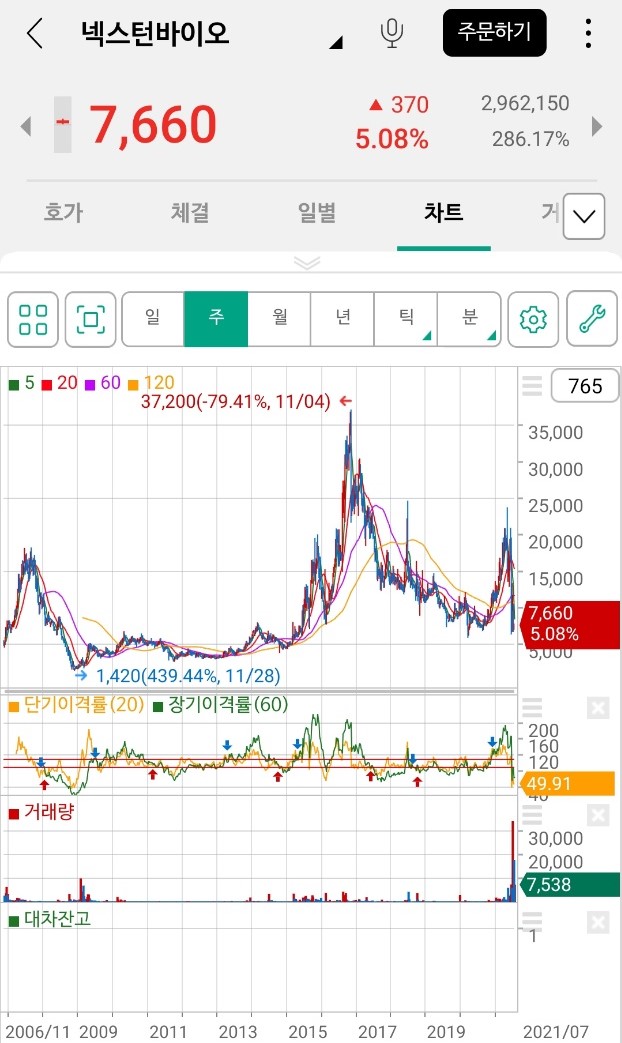Image resolution: width=622 pixels, height=1043 pixels.
Task: Select the 월 monthly period button
Action: (279, 319)
